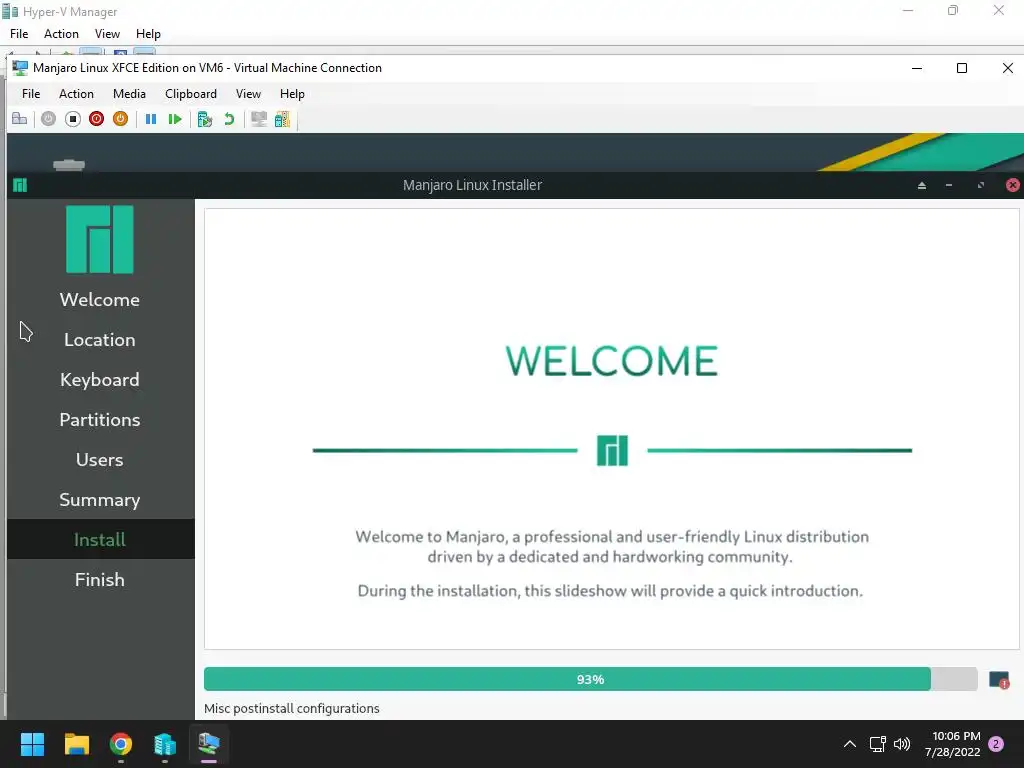Screen dimensions: 1024x768
Task: Maximize the Virtual Machine Connection window
Action: [x=962, y=68]
